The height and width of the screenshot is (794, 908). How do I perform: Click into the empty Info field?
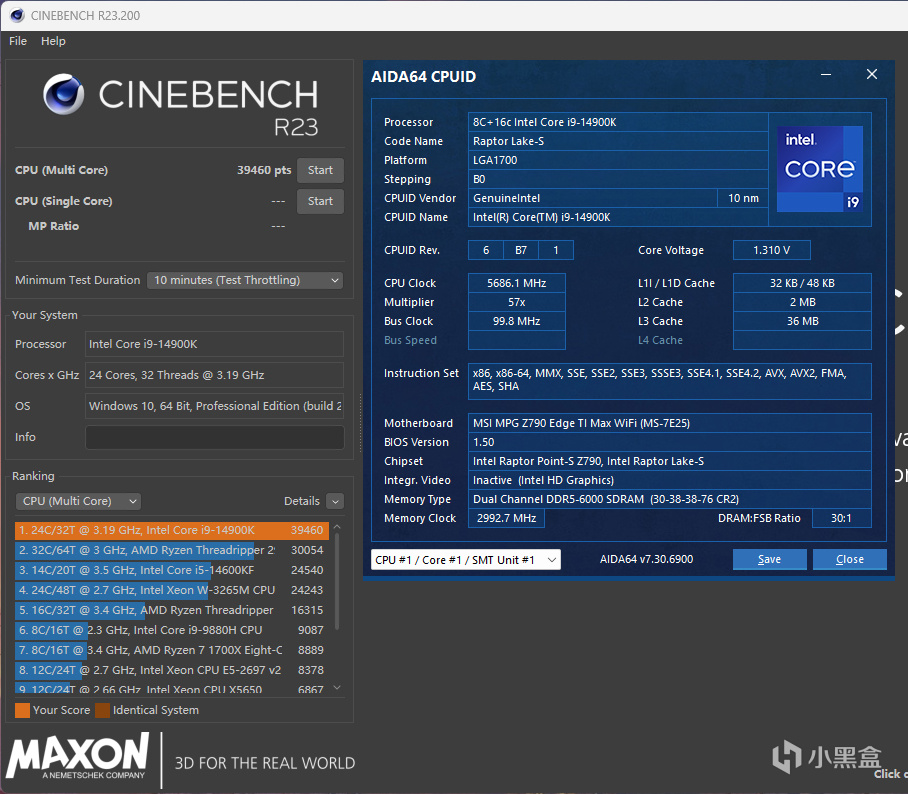tap(214, 437)
